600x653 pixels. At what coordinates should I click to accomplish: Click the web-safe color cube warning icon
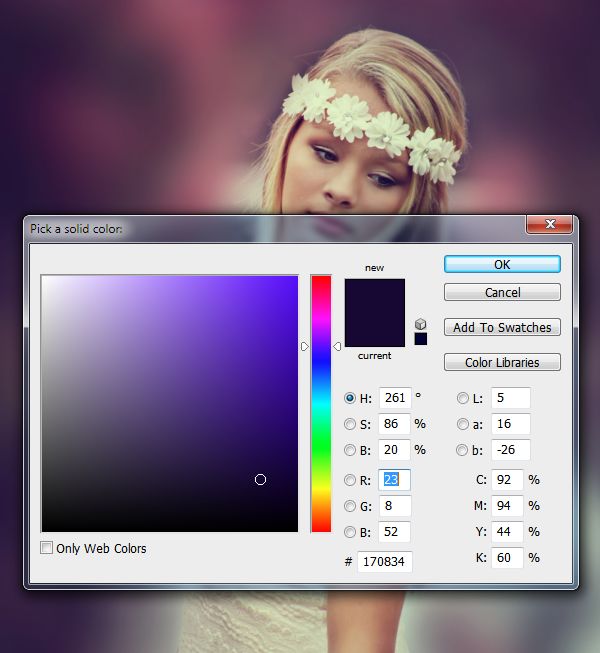click(421, 324)
